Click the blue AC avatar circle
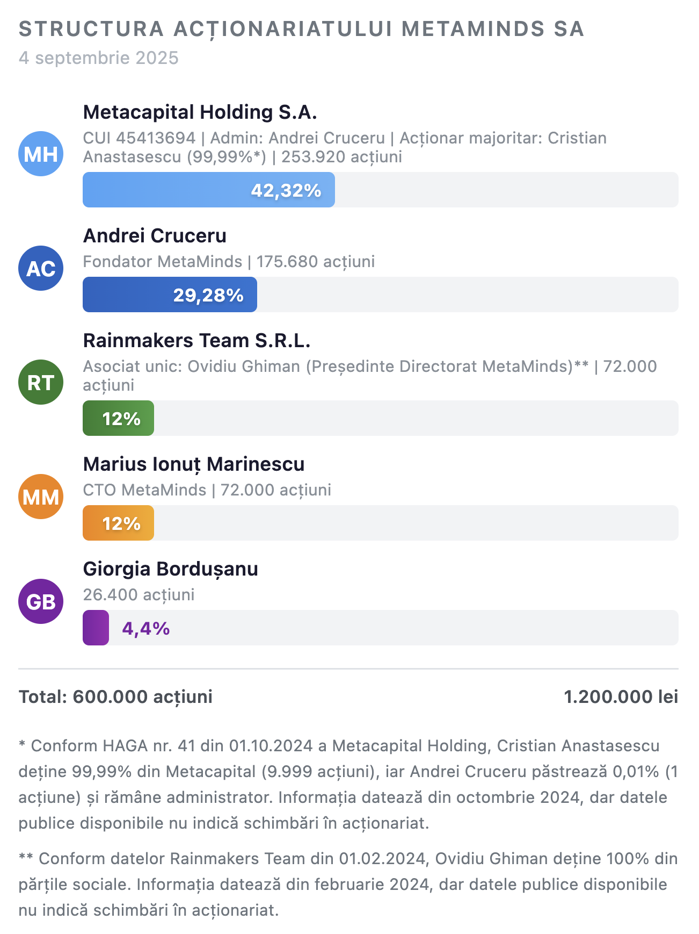Screen dimensions: 699x934 41,268
